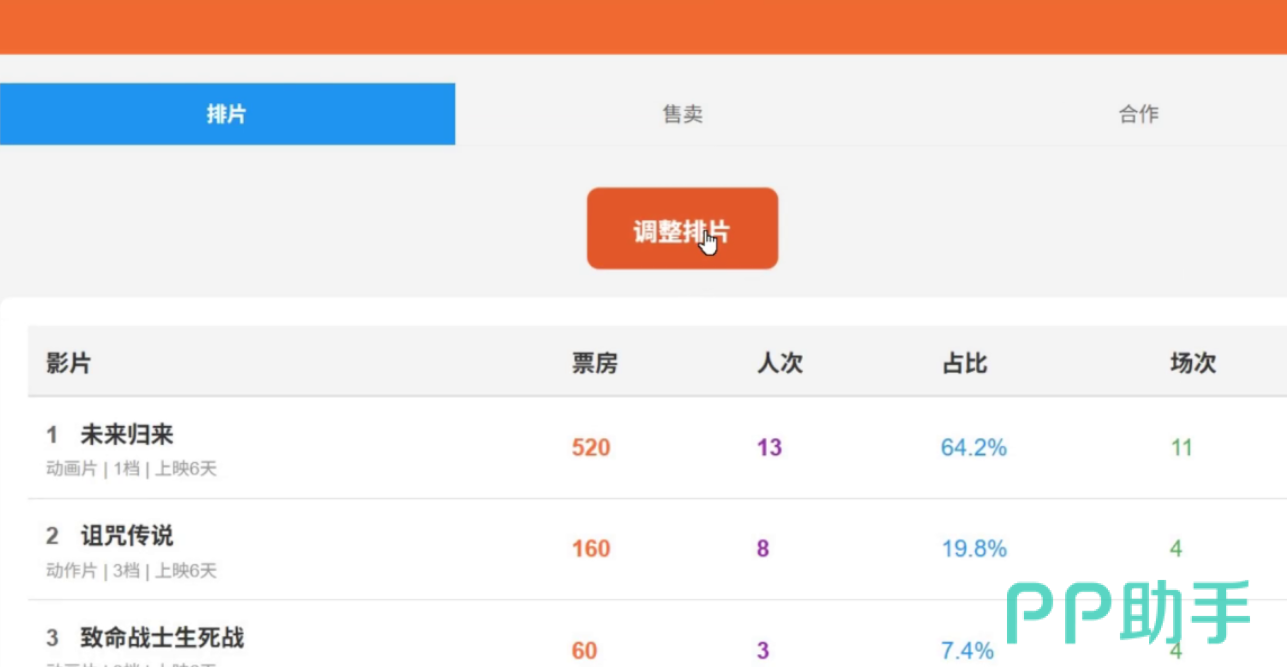Sort by the 票房 column header
This screenshot has width=1287, height=667.
pos(595,363)
